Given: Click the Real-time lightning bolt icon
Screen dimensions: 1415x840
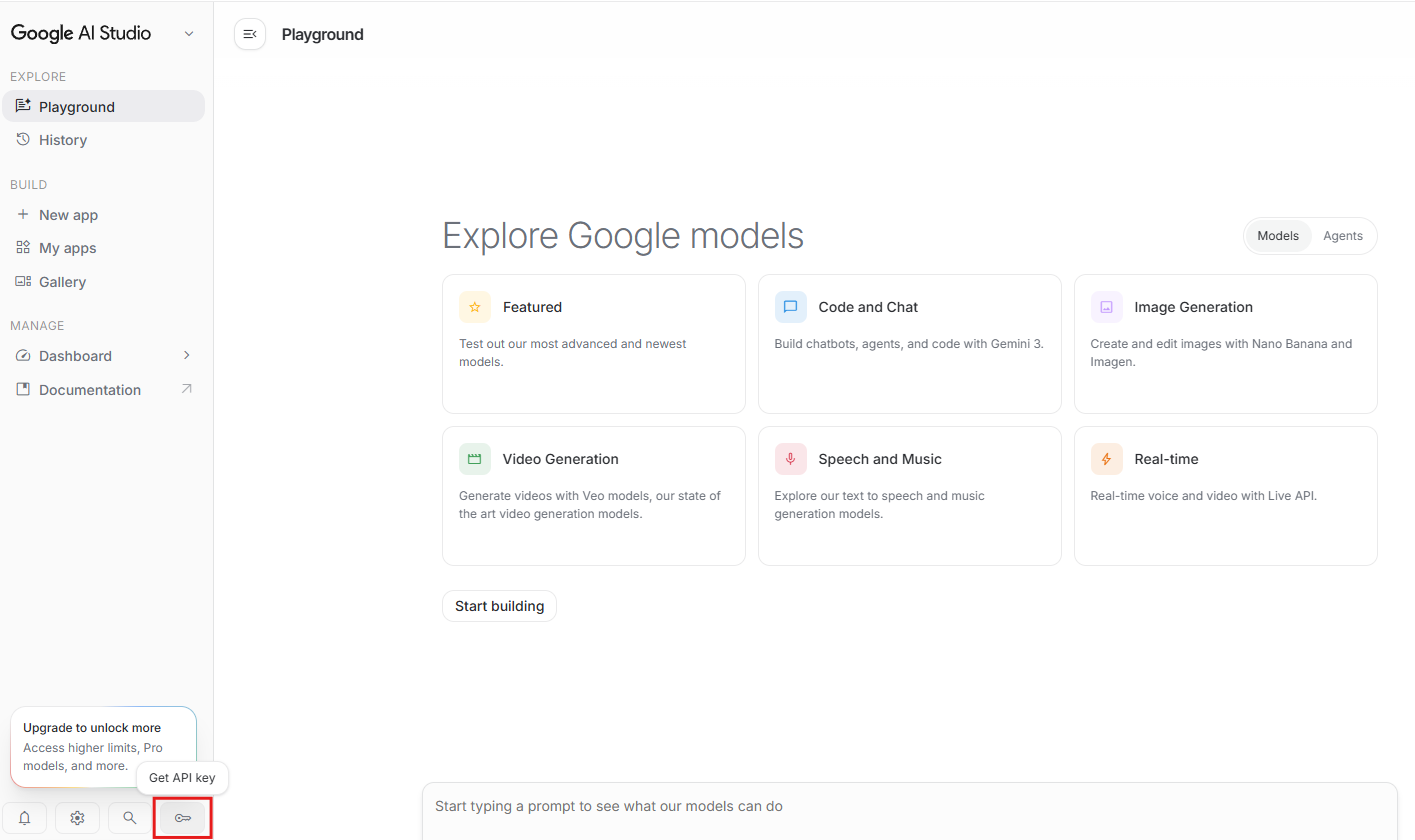Looking at the screenshot, I should (x=1107, y=459).
